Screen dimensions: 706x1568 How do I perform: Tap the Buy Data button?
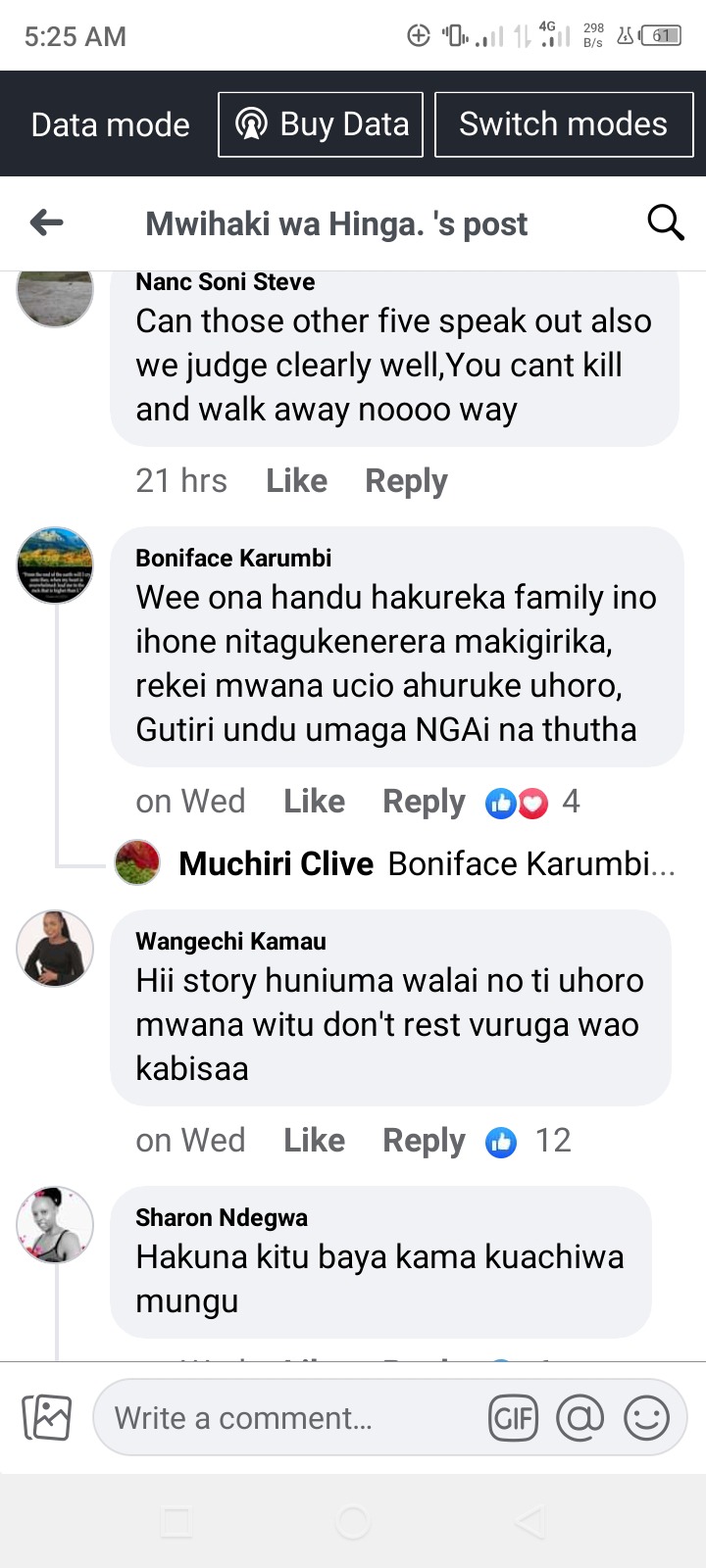[x=321, y=124]
